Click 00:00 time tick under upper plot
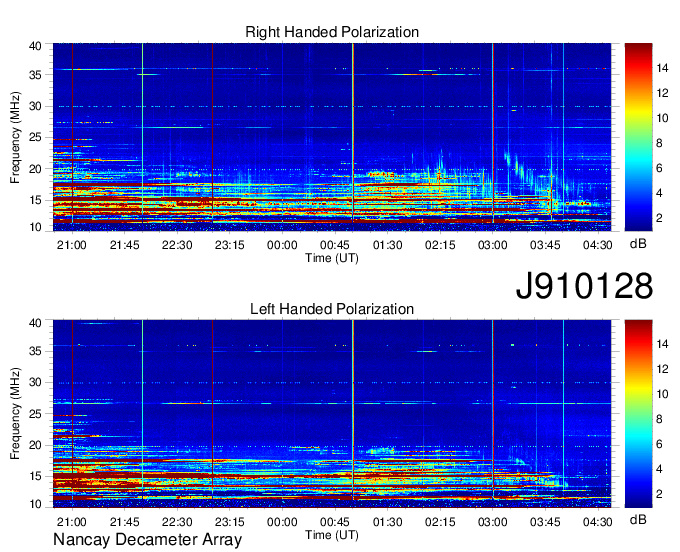 [x=282, y=245]
